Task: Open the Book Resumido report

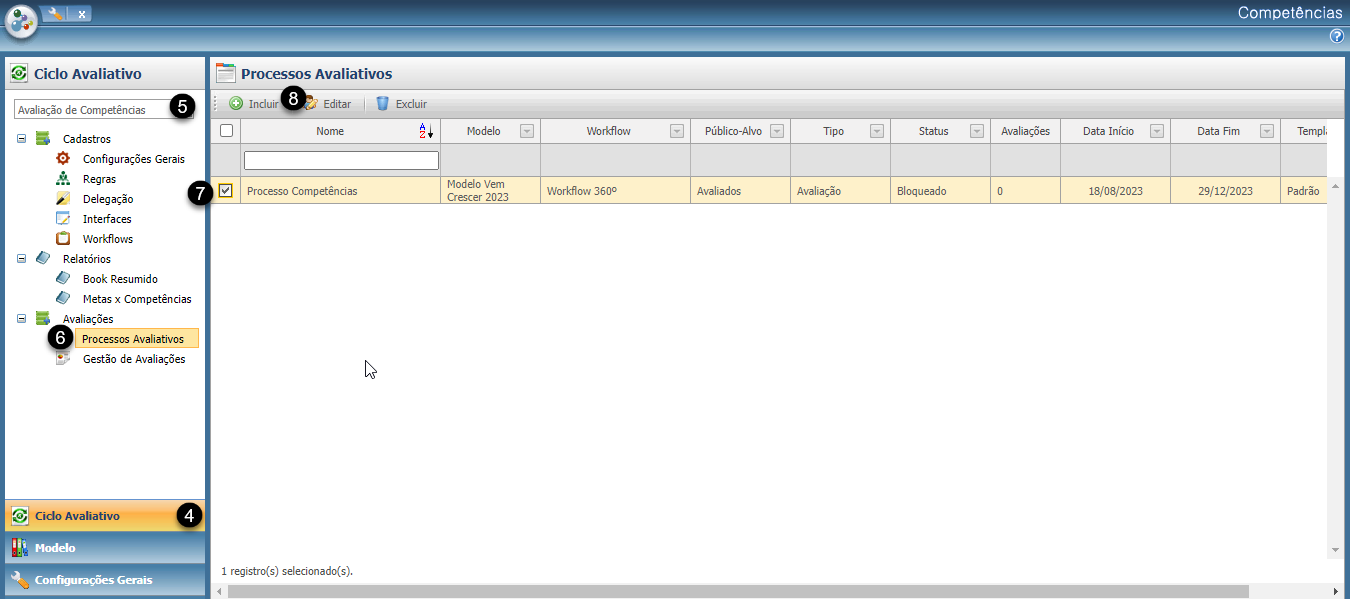Action: point(120,279)
